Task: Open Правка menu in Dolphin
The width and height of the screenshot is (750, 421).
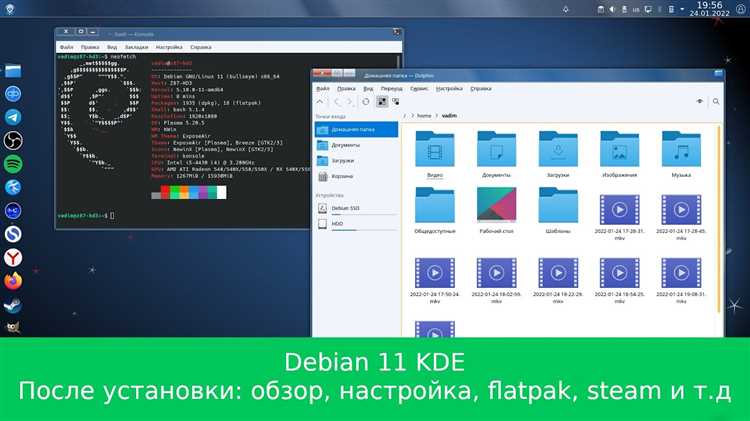Action: 346,89
